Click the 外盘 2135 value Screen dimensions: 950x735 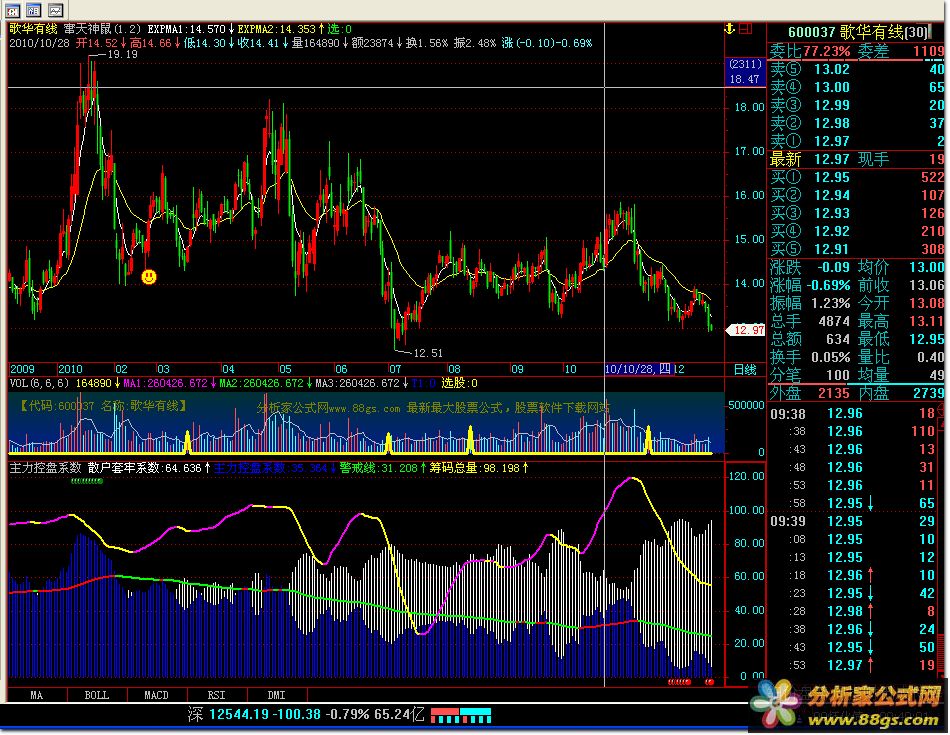pyautogui.click(x=834, y=393)
